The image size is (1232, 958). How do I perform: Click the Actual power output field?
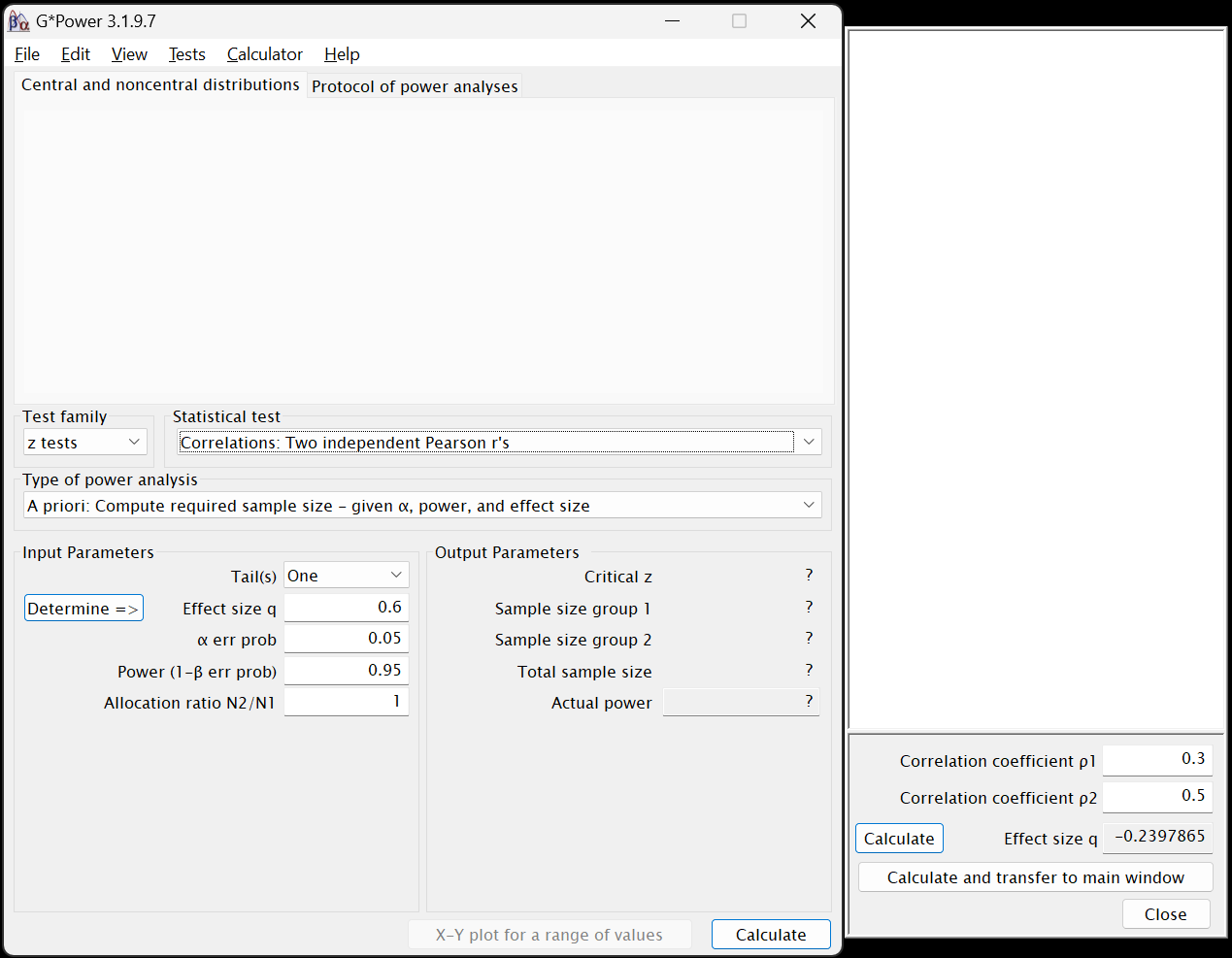click(x=742, y=702)
